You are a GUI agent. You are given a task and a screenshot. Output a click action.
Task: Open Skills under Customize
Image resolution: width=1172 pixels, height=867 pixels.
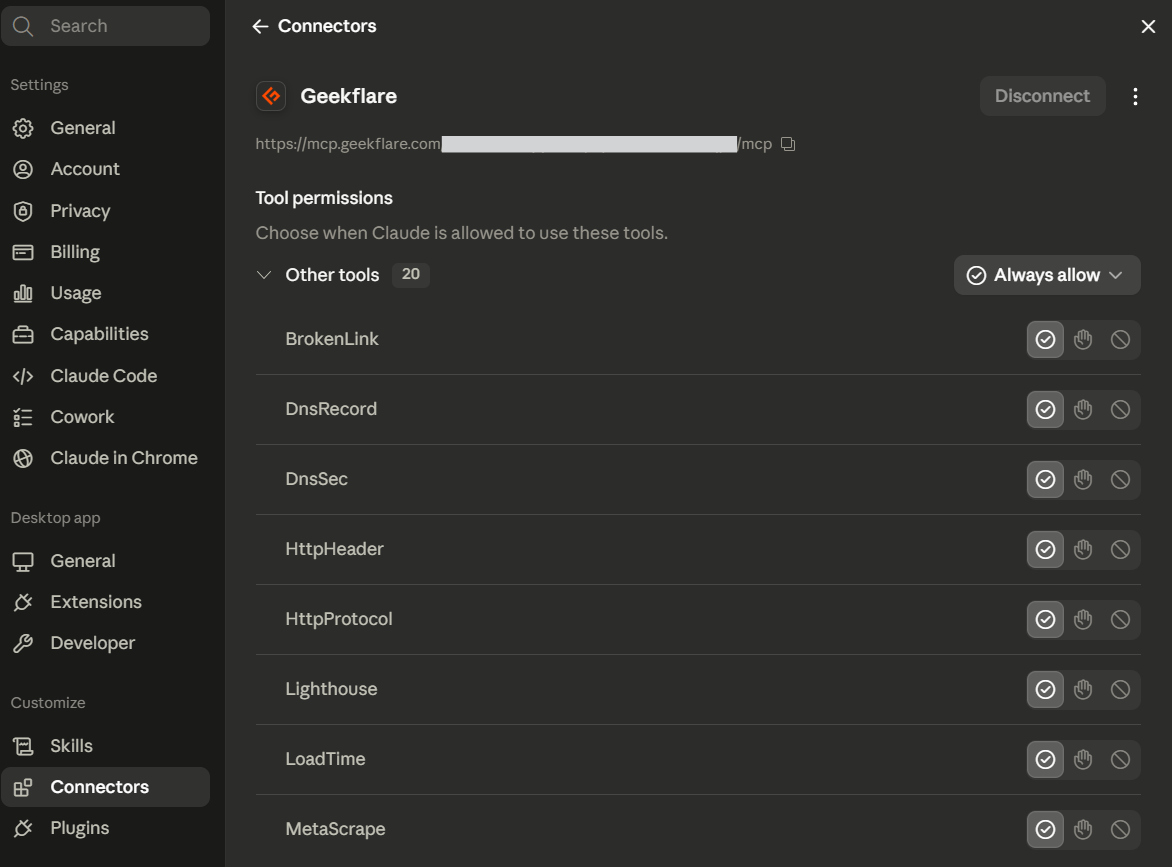tap(105, 746)
